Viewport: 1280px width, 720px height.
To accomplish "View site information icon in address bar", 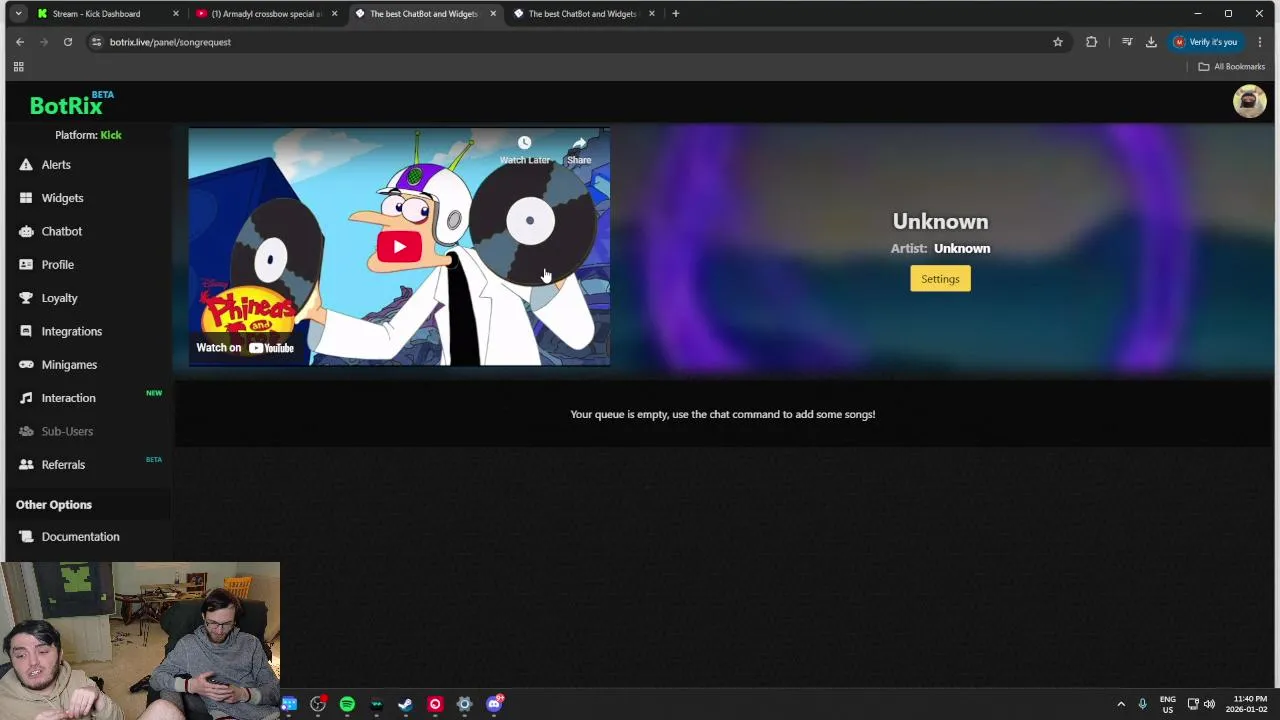I will point(96,42).
